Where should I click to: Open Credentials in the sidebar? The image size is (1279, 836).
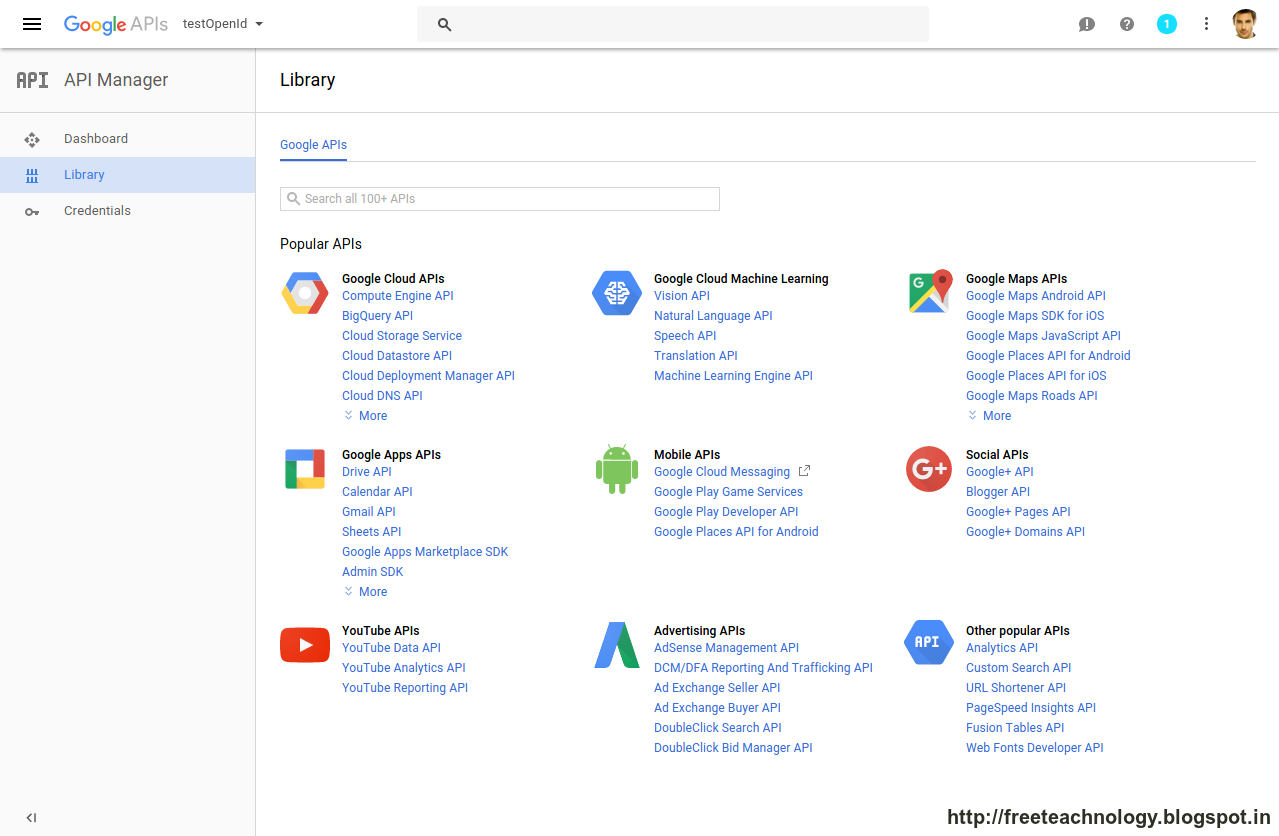[x=97, y=211]
